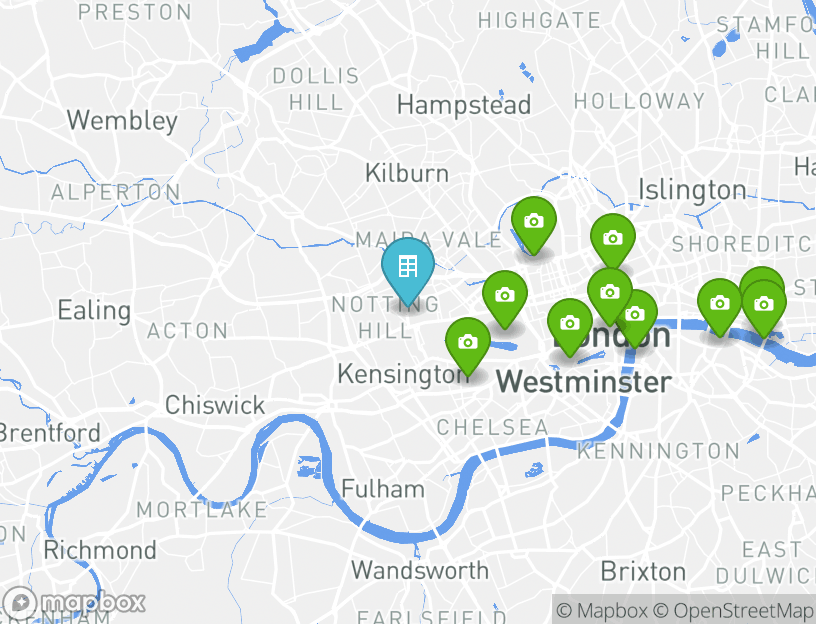Open the © Mapbox attribution link
The height and width of the screenshot is (624, 816).
[602, 610]
